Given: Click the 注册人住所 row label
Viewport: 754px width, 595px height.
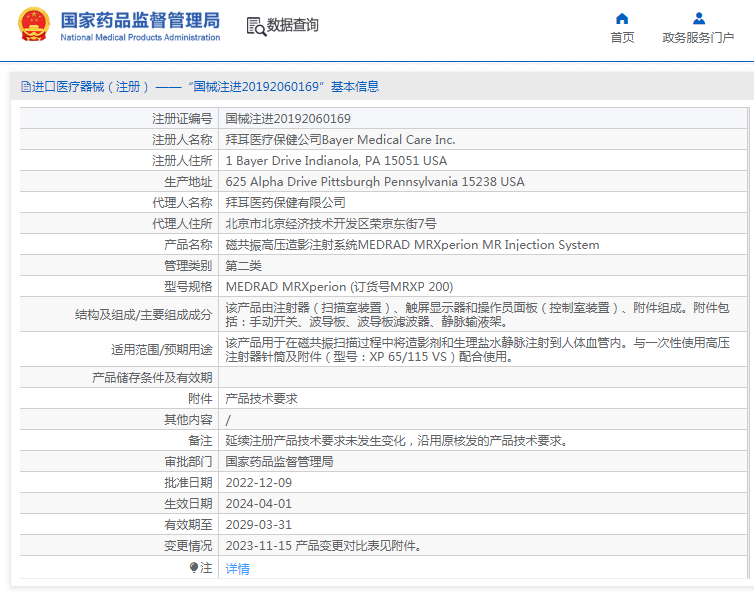Looking at the screenshot, I should pyautogui.click(x=182, y=161).
